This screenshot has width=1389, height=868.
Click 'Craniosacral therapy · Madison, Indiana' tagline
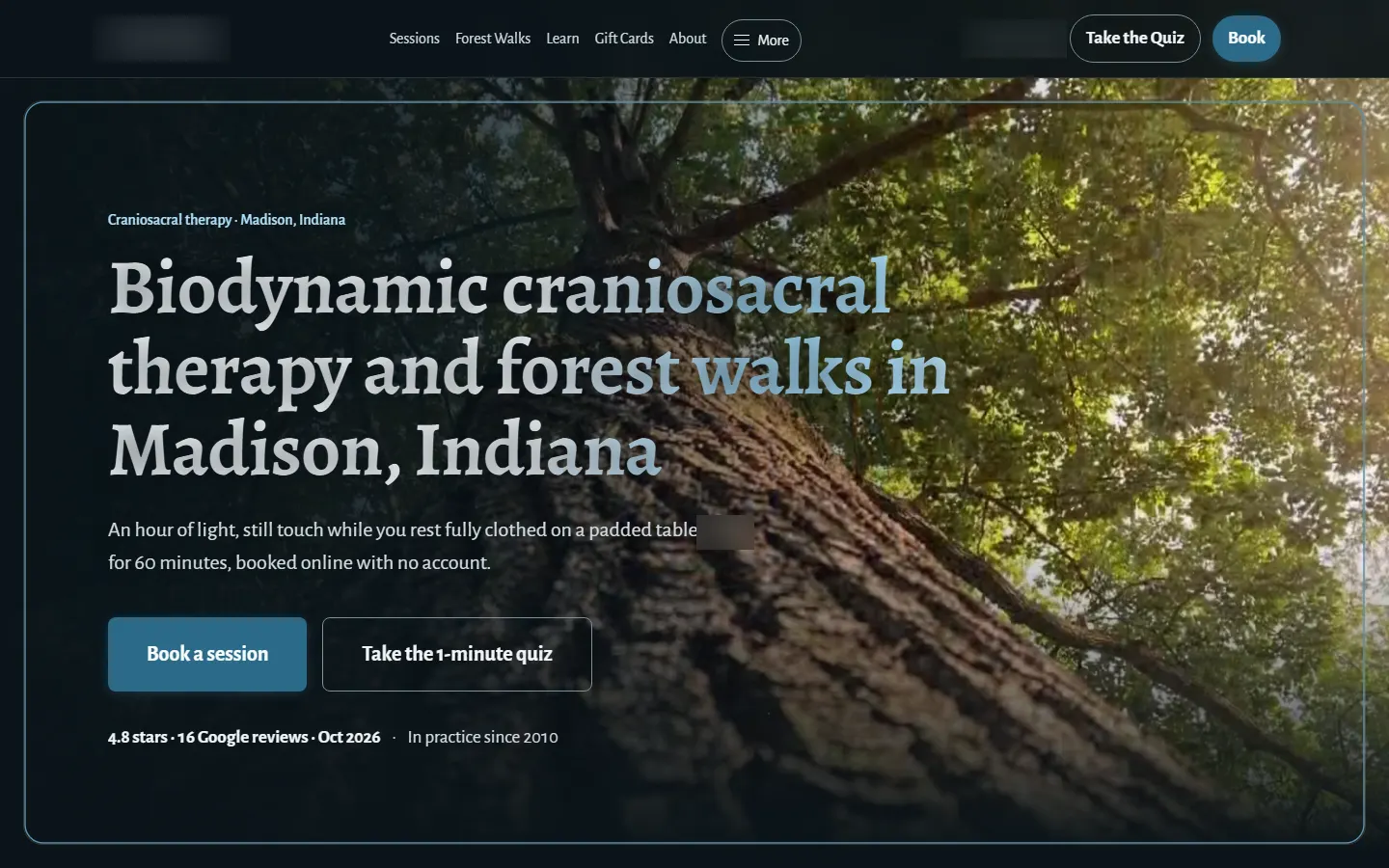coord(227,220)
